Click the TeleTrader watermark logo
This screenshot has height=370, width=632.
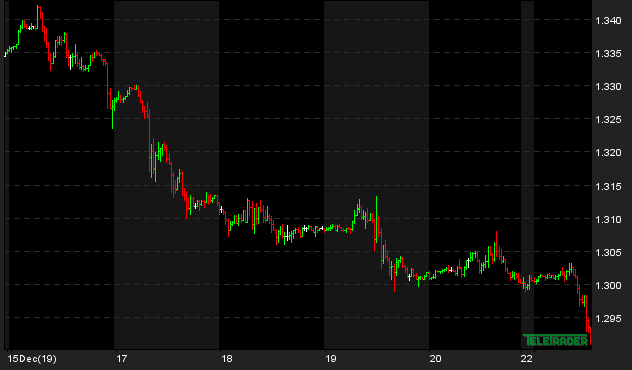click(x=556, y=340)
